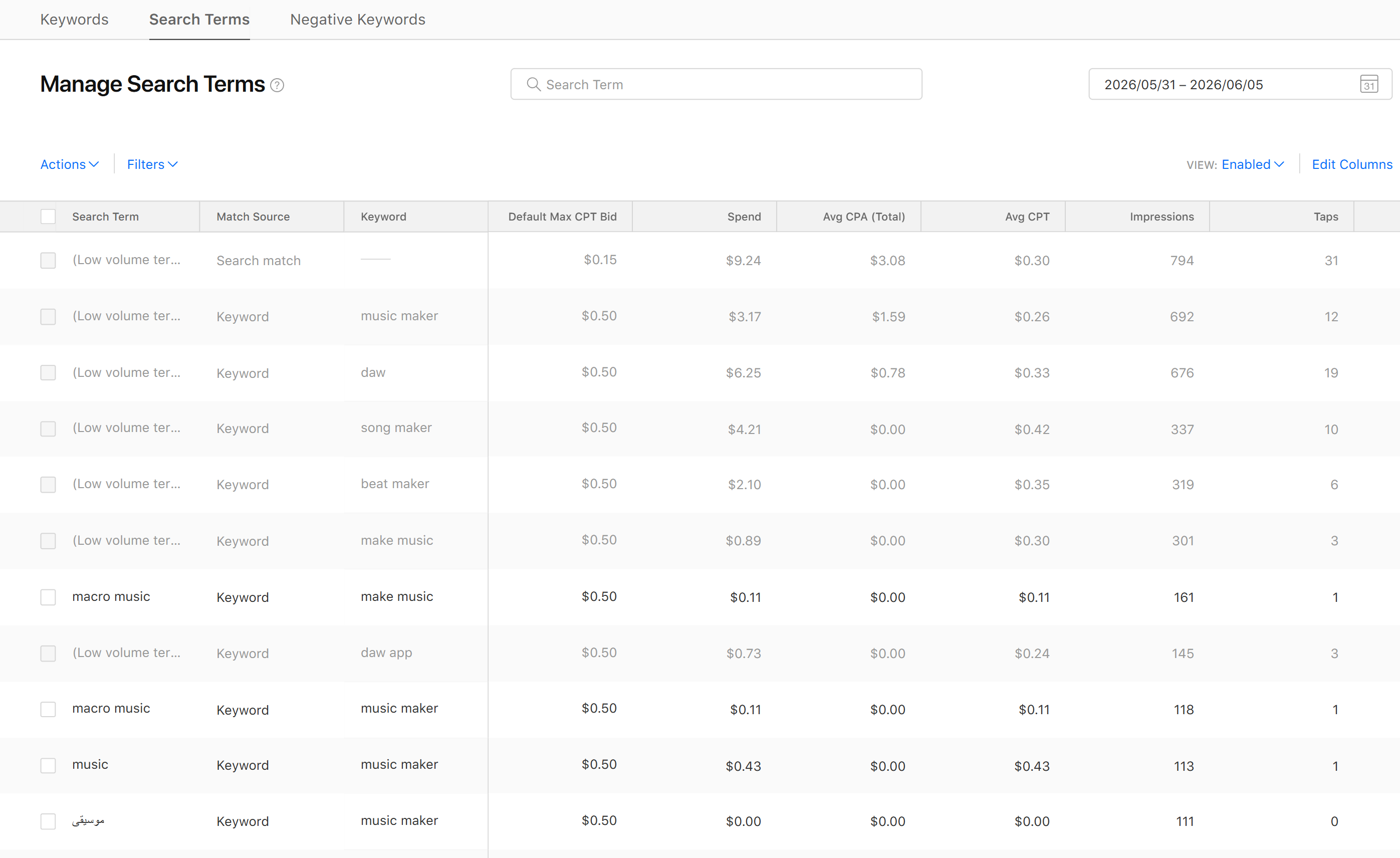Image resolution: width=1400 pixels, height=858 pixels.
Task: Click the Edit Columns link
Action: (x=1352, y=164)
